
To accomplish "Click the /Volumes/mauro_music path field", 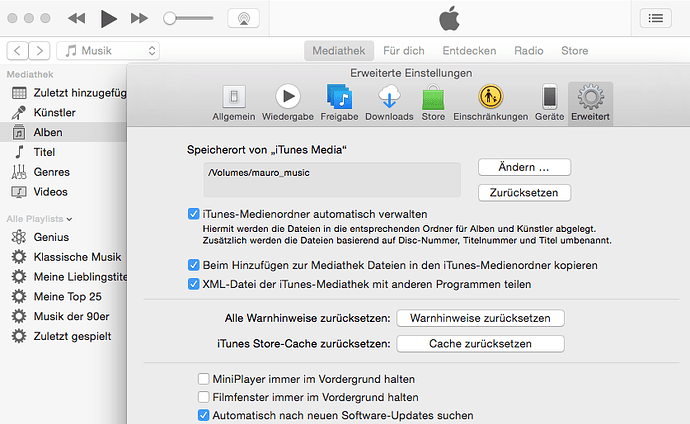I will [332, 179].
